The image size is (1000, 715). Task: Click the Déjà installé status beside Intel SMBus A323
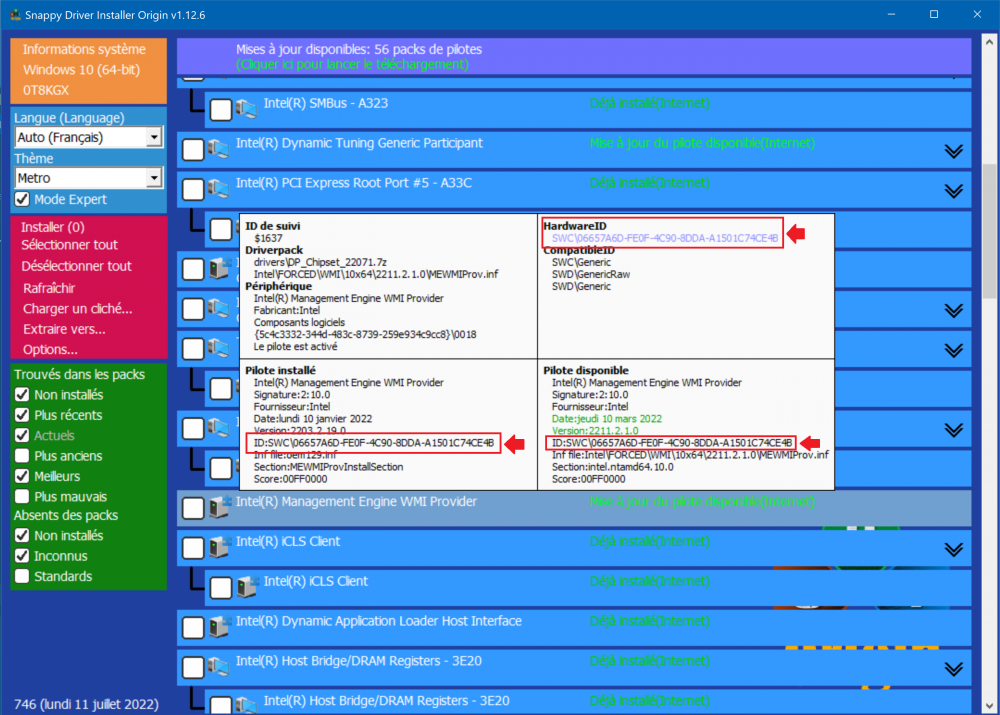click(650, 103)
